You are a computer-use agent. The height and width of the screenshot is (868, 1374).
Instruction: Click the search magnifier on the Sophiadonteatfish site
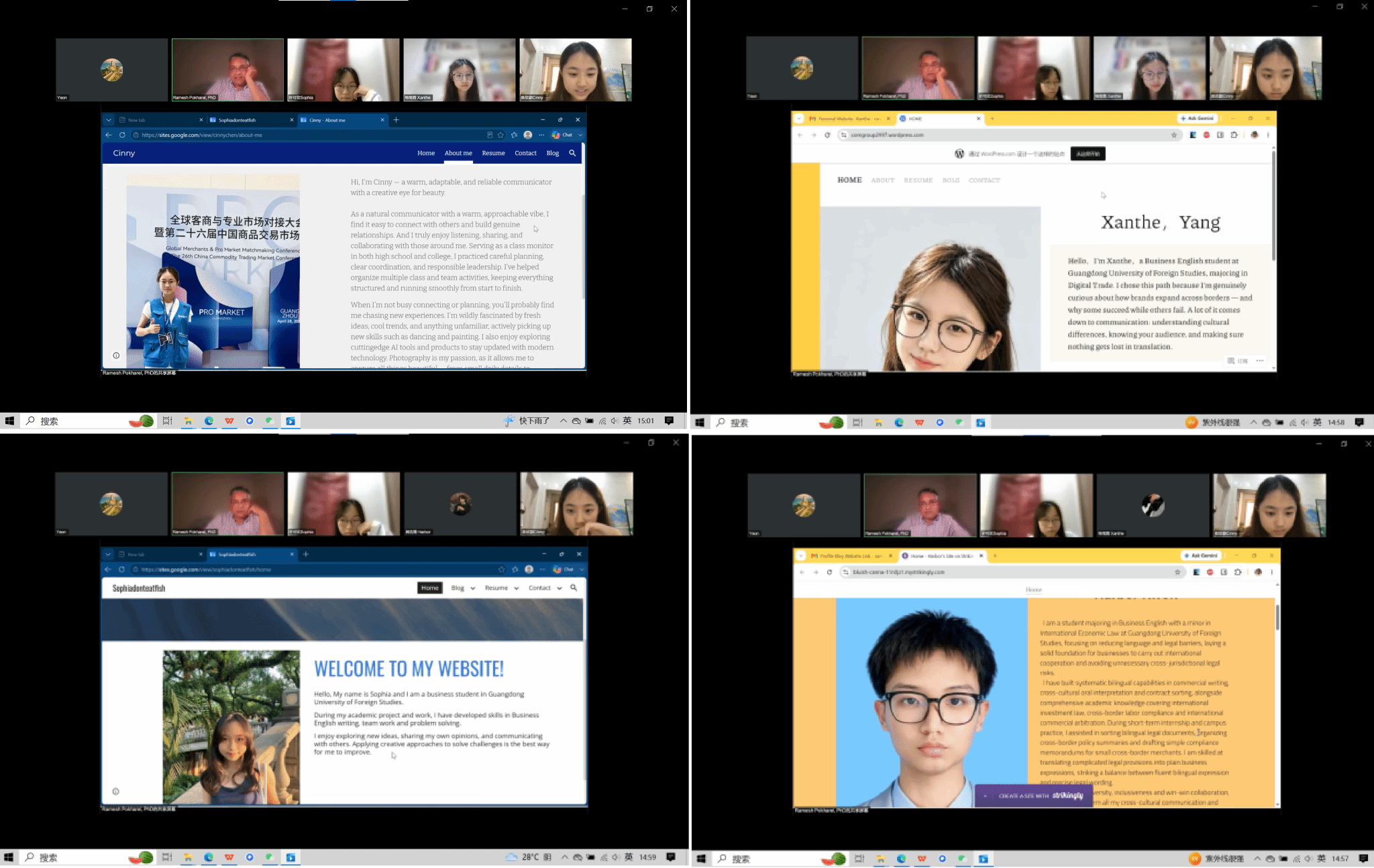pos(574,588)
